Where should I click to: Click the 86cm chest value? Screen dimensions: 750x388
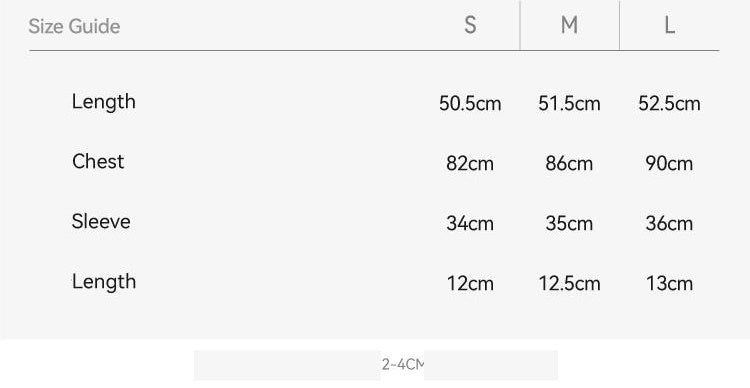tap(569, 164)
